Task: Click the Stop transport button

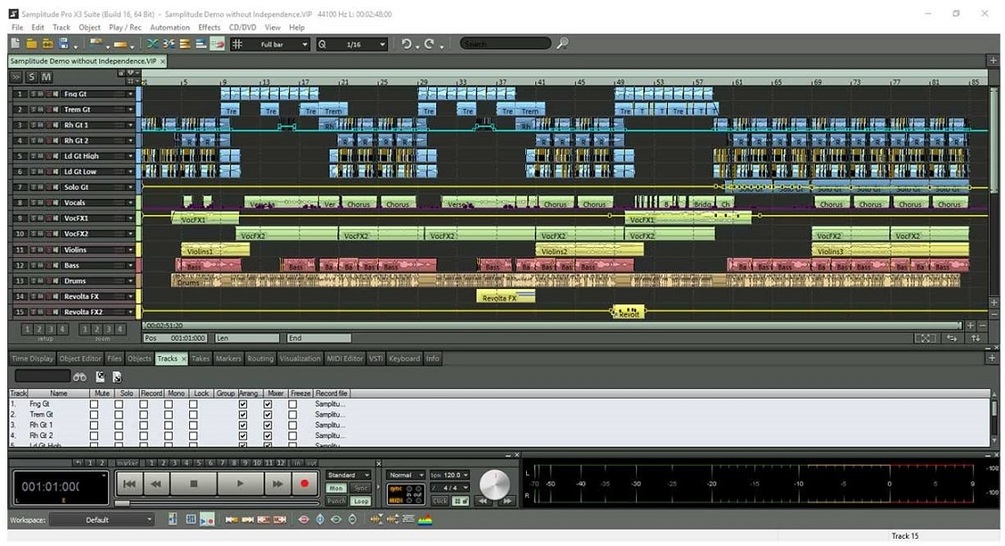Action: coord(194,484)
